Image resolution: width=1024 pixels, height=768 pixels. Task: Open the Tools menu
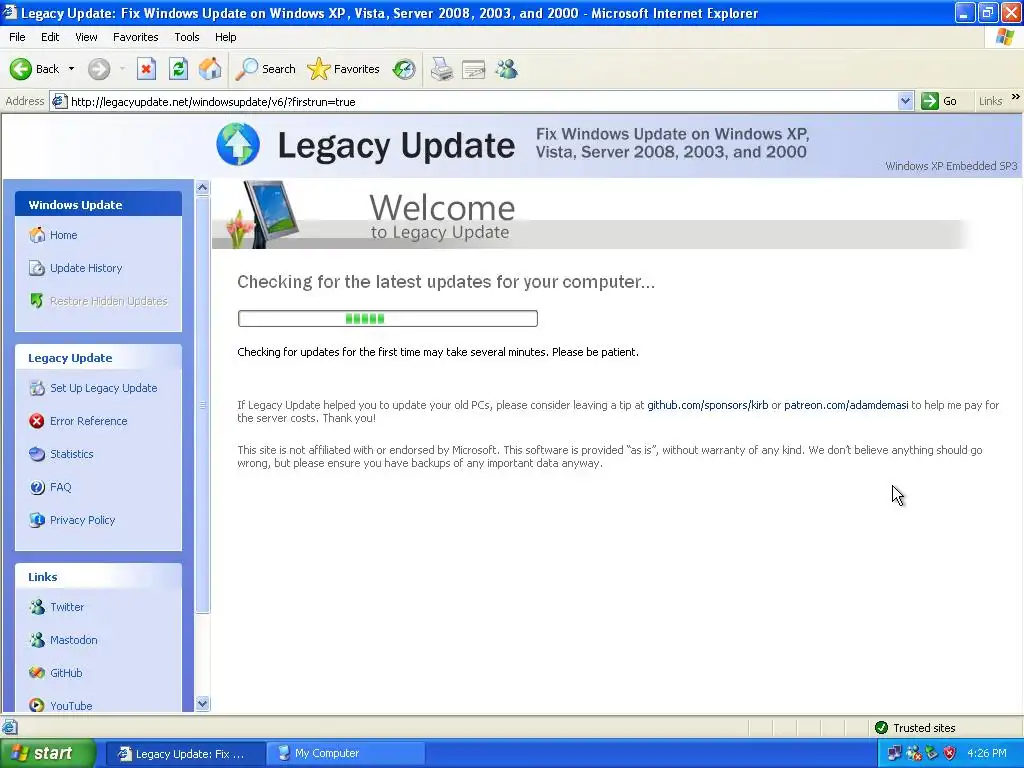[187, 37]
